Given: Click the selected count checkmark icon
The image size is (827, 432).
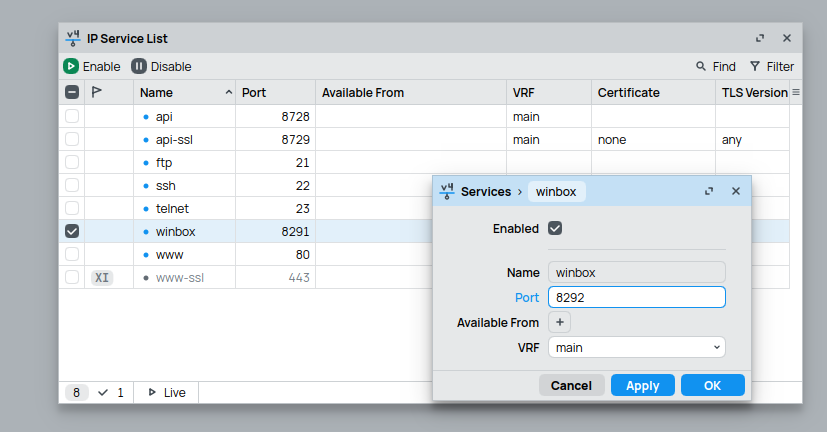Looking at the screenshot, I should point(103,392).
